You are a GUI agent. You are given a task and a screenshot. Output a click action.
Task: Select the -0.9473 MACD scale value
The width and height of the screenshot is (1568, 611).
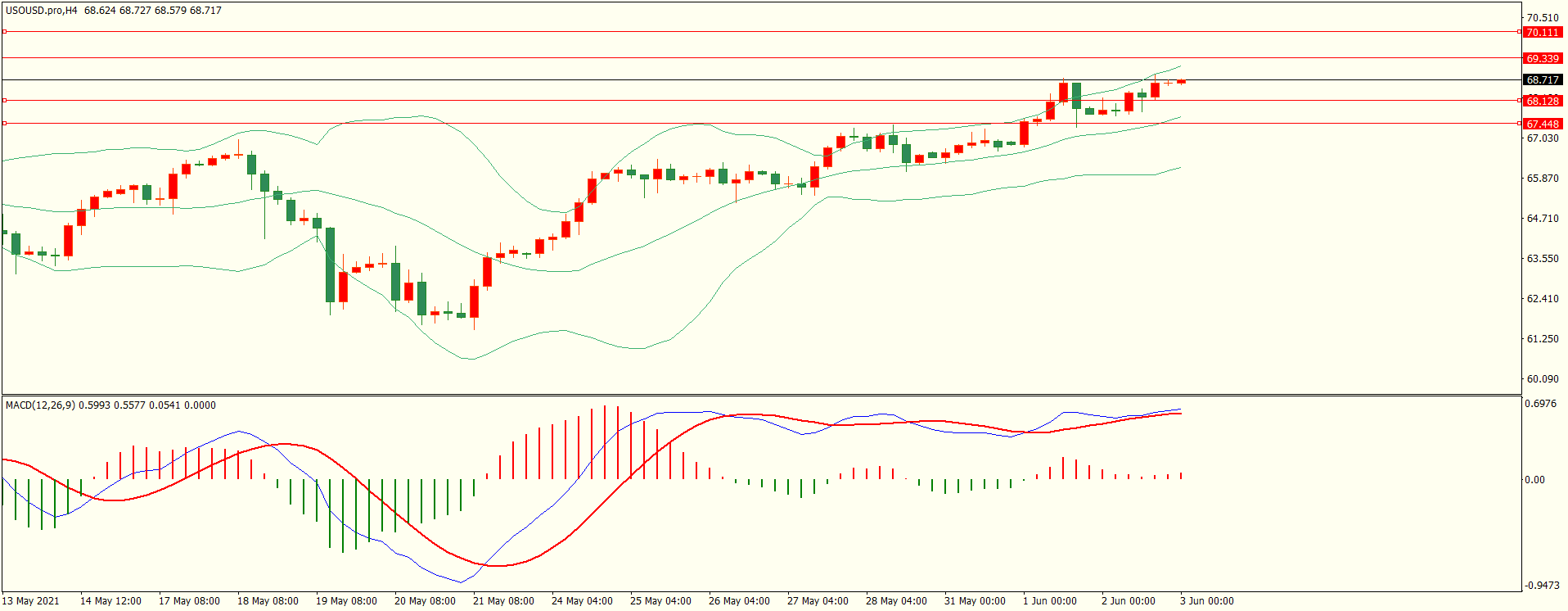1540,586
